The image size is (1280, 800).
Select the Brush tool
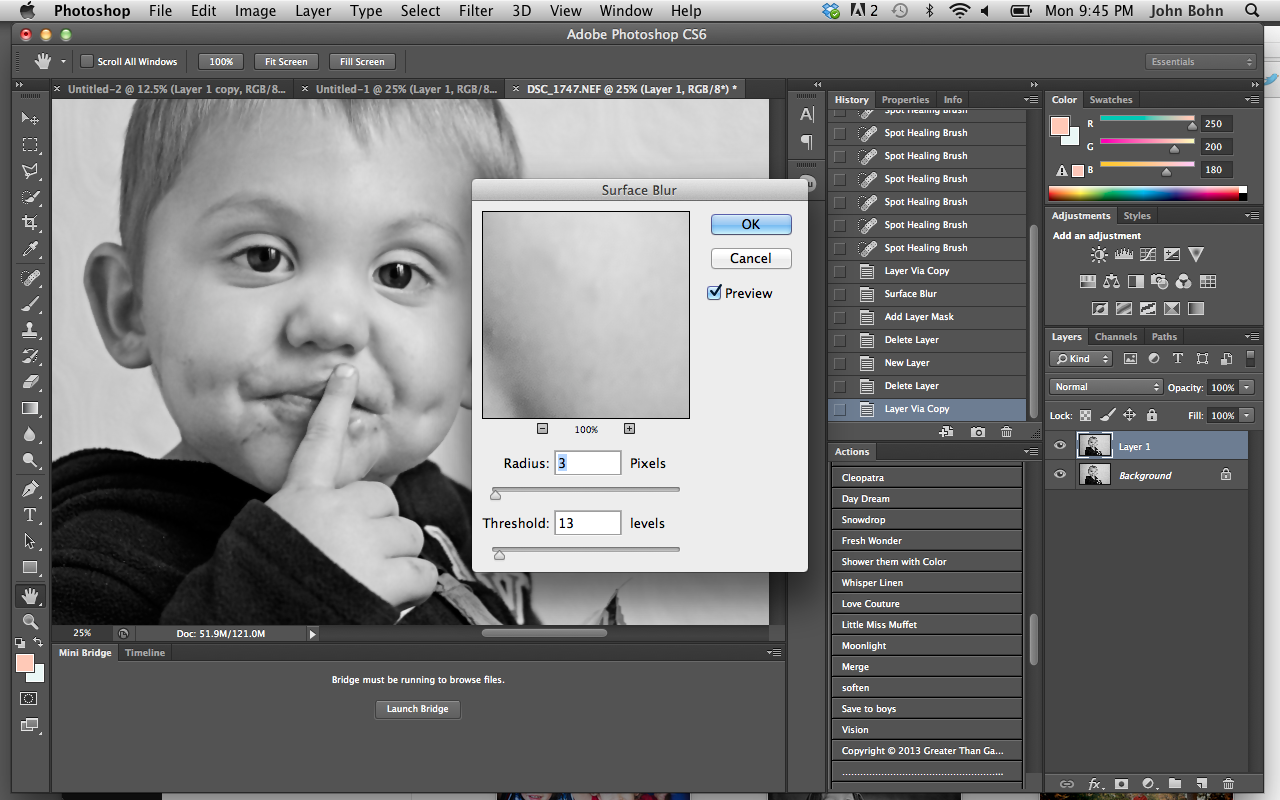(30, 304)
